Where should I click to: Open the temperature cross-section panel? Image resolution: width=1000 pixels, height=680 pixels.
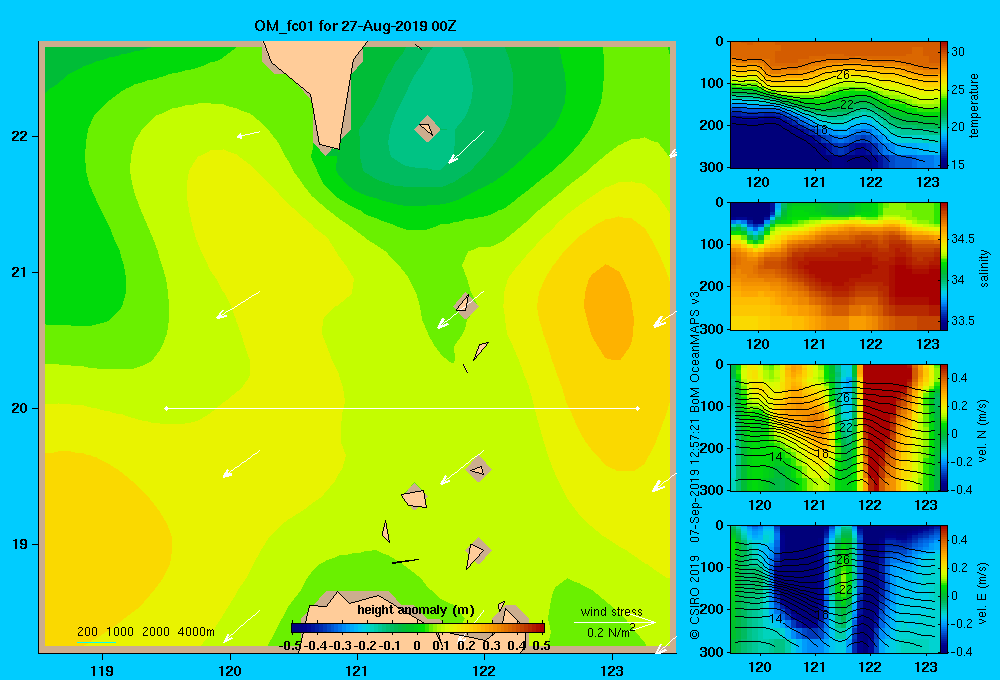pyautogui.click(x=834, y=105)
